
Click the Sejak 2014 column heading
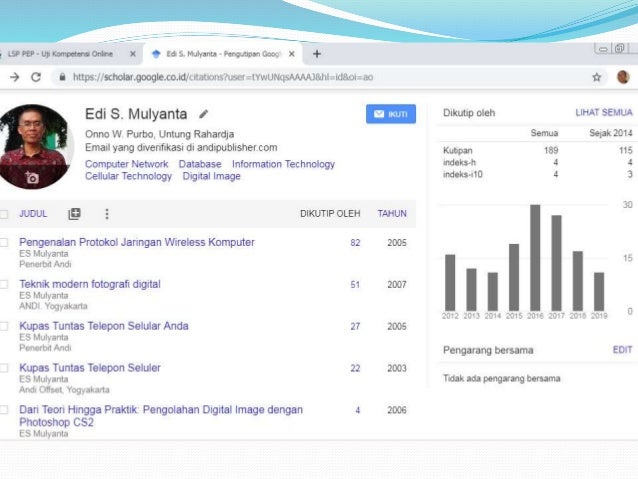coord(611,133)
